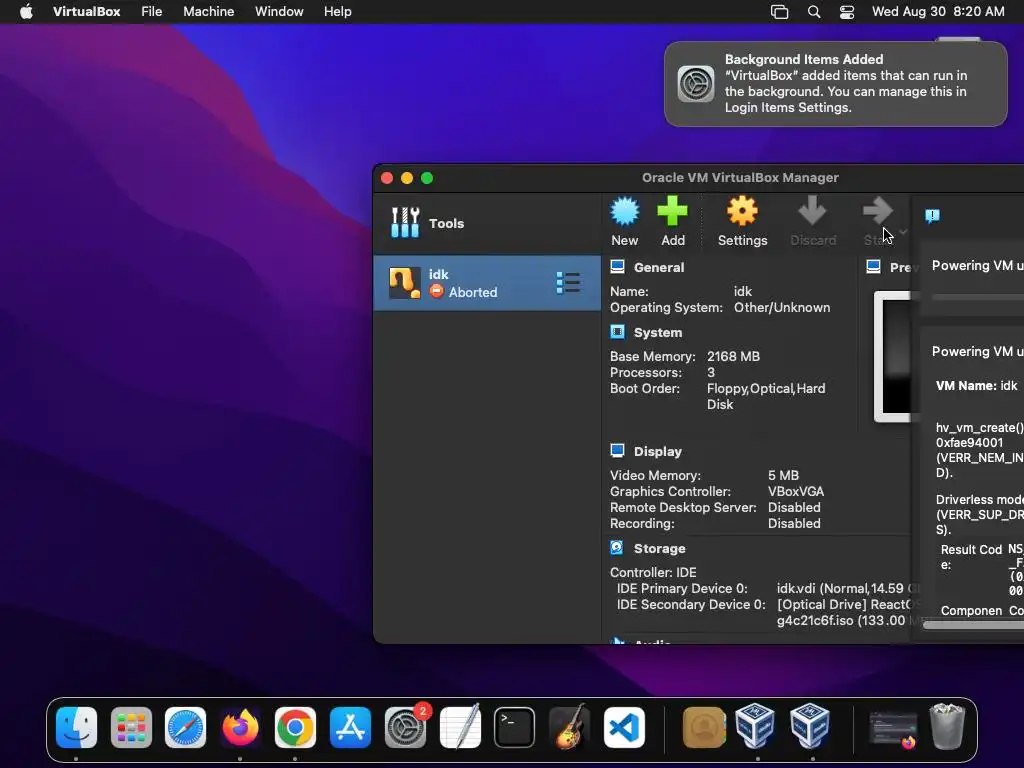Click the Optical Drive ReactOS iso entry

(x=848, y=613)
